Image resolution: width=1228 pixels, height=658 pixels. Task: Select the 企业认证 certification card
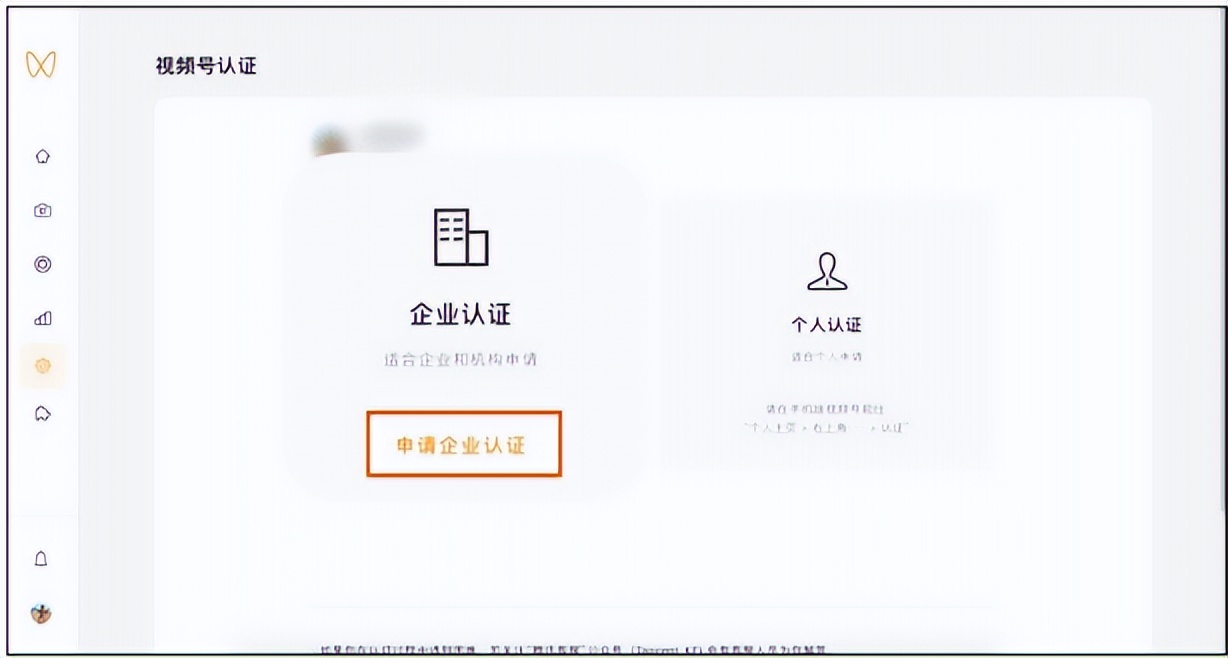463,325
